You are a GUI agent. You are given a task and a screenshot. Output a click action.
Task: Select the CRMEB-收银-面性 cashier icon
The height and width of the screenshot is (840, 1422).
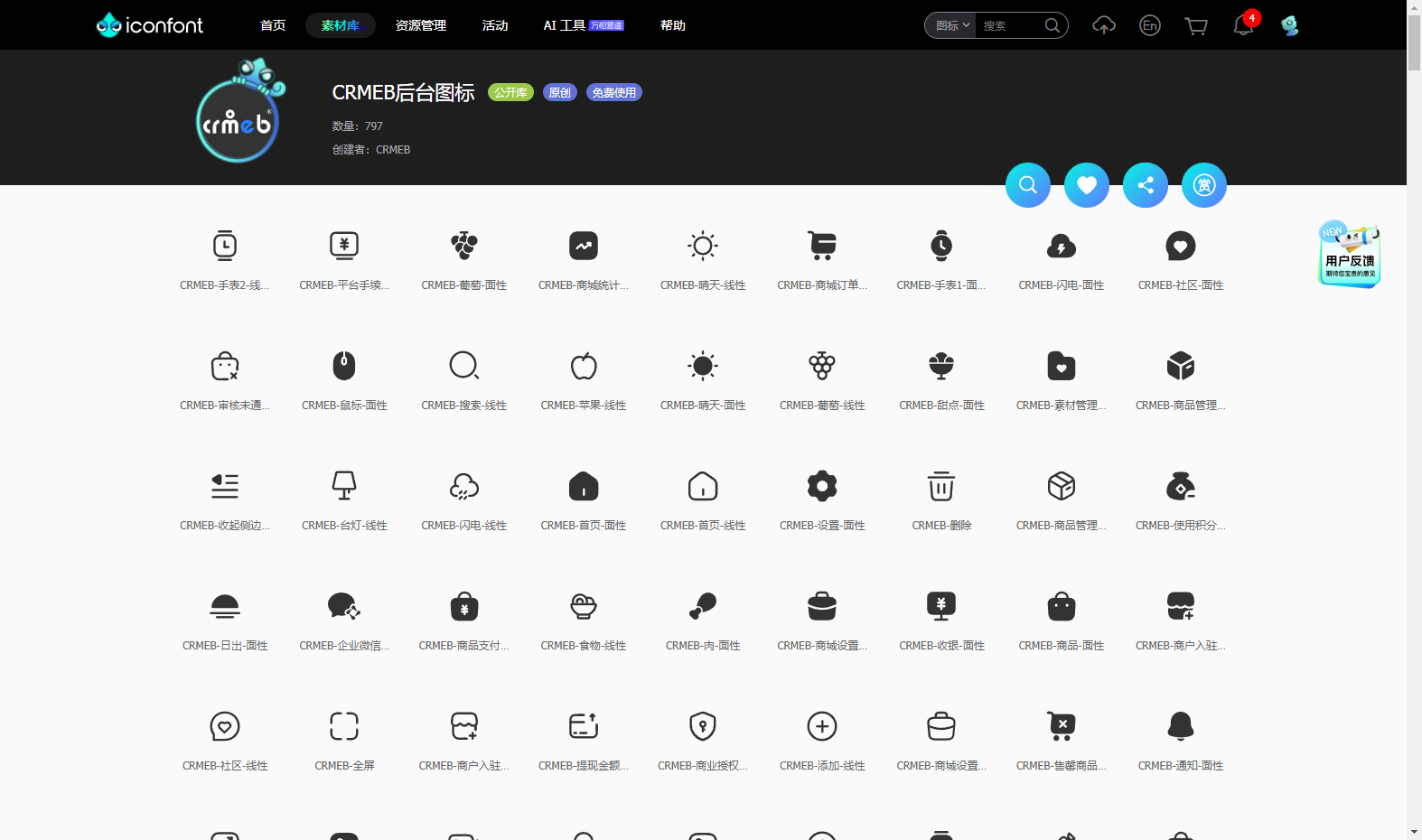[941, 606]
